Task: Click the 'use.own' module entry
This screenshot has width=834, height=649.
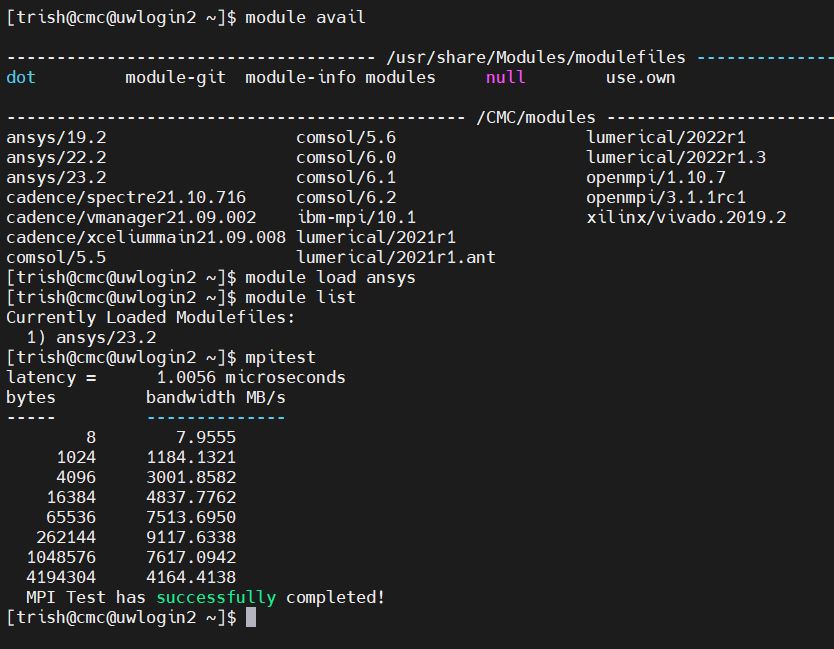Action: coord(640,77)
